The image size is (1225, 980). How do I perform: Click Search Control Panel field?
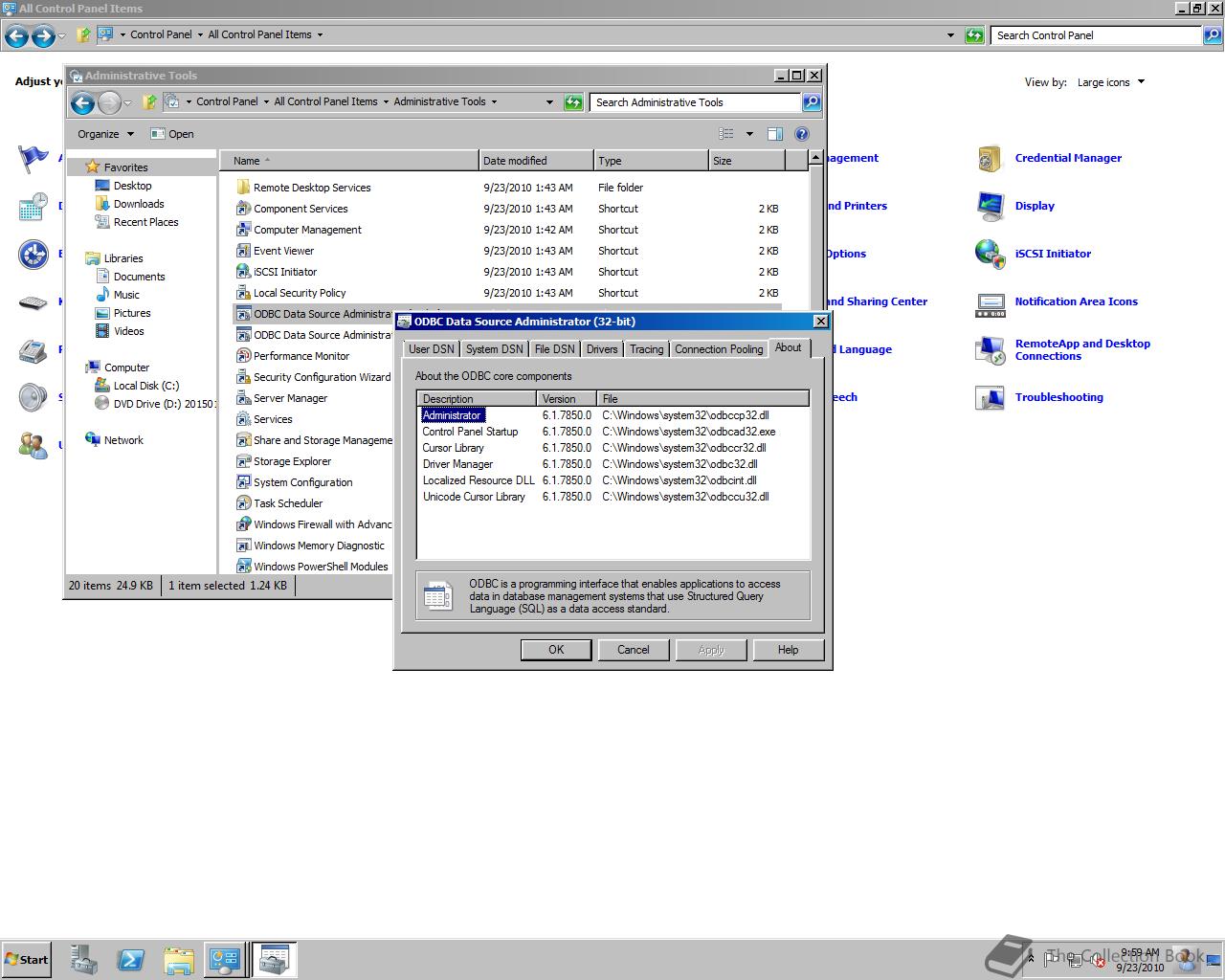(1097, 35)
